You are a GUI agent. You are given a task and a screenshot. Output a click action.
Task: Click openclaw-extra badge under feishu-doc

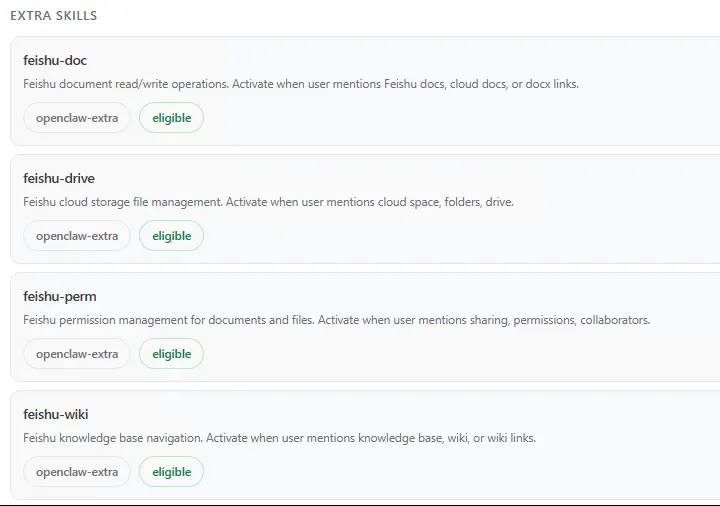[x=77, y=118]
